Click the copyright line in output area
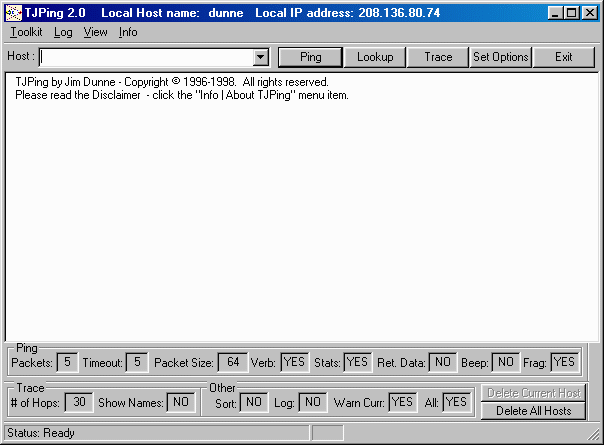604x445 pixels. coord(172,82)
